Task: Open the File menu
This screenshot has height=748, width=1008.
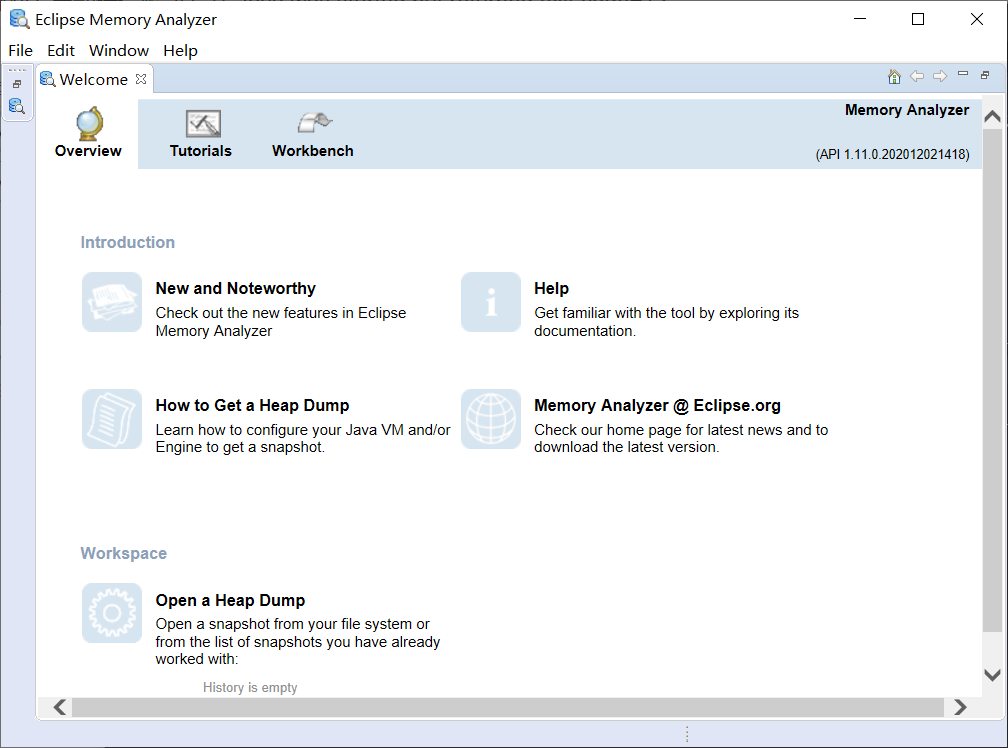Action: point(21,51)
